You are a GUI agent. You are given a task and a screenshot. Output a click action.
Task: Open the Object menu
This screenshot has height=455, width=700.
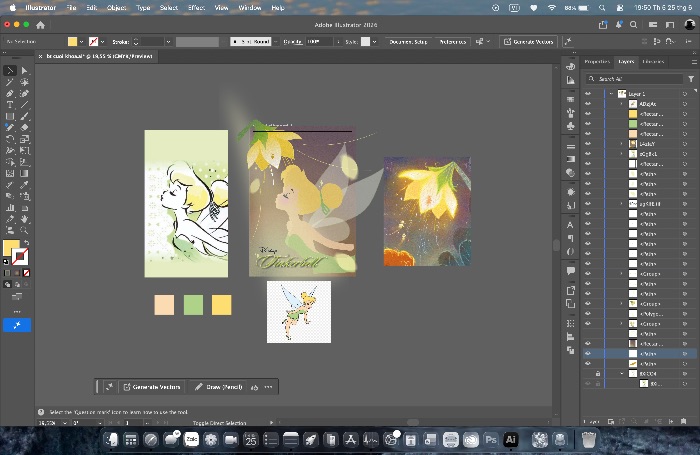tap(117, 8)
